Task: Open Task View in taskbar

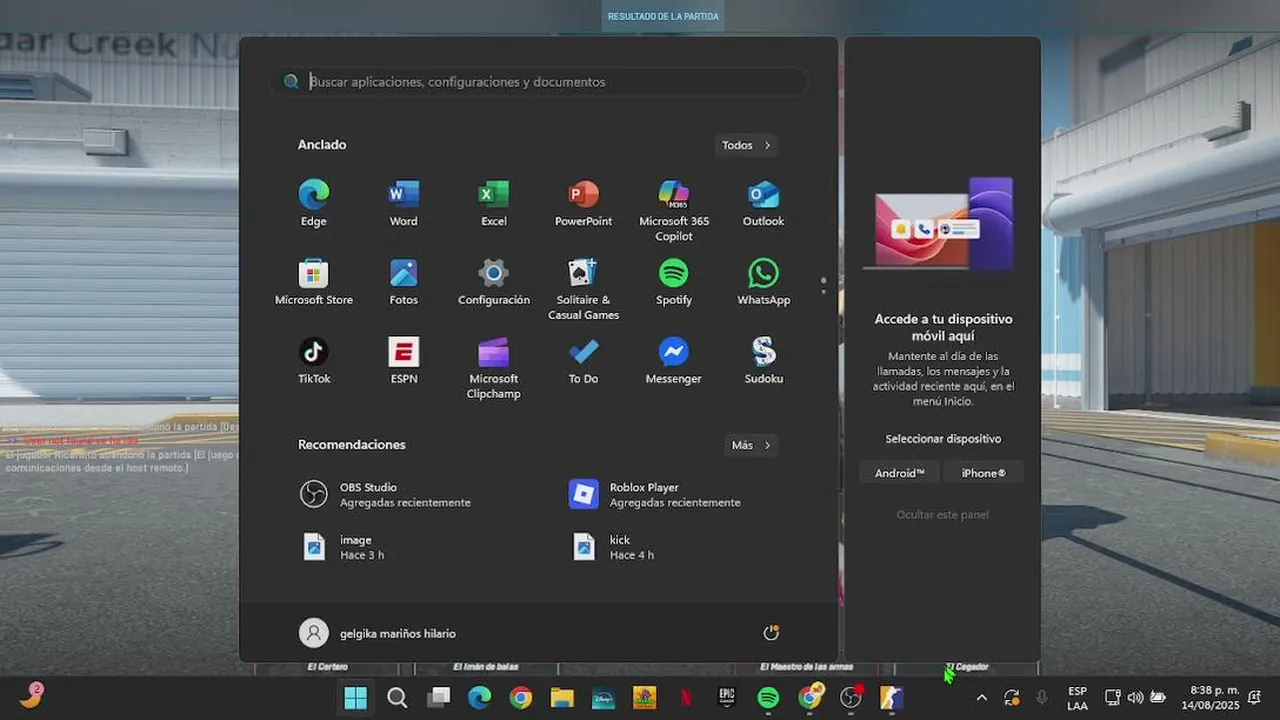Action: tap(438, 698)
